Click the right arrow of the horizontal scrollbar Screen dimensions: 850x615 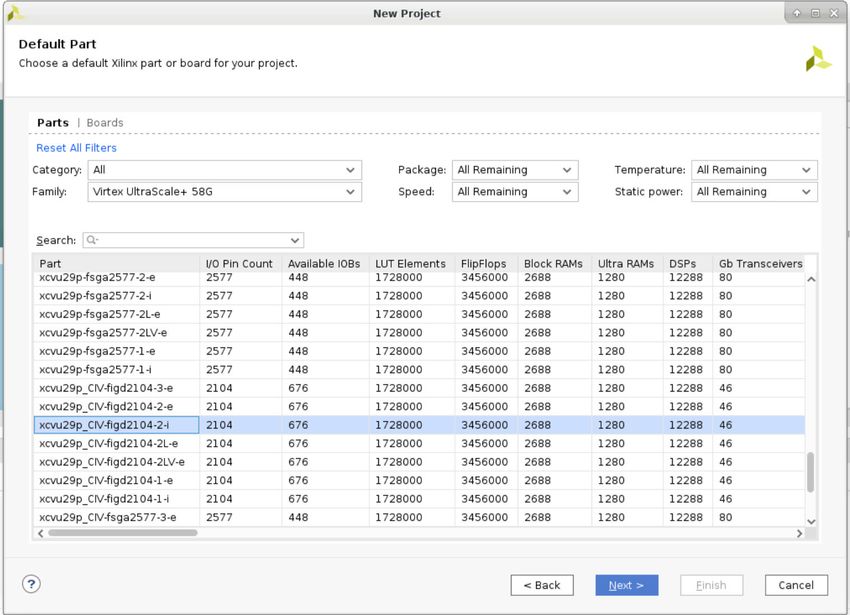[800, 533]
